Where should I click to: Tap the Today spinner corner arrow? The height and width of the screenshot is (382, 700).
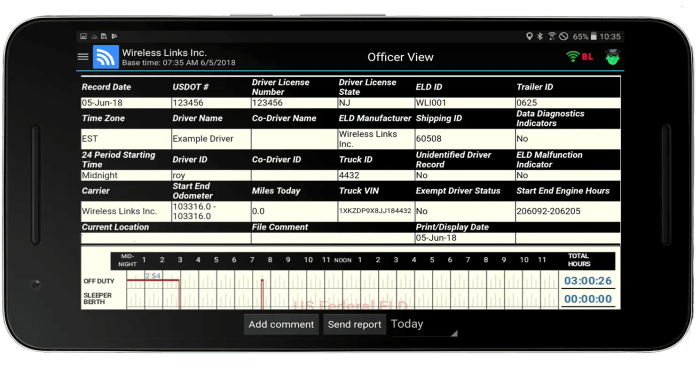(x=454, y=333)
